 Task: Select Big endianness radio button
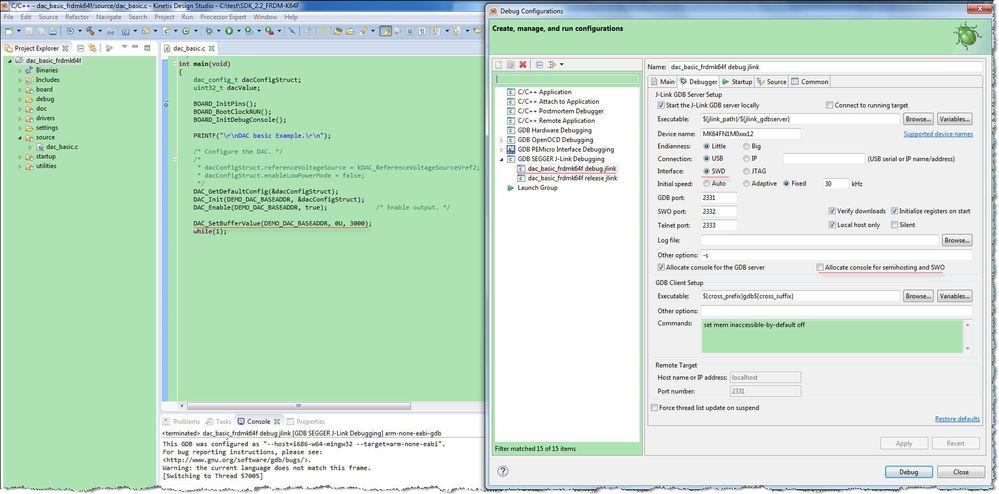point(746,146)
